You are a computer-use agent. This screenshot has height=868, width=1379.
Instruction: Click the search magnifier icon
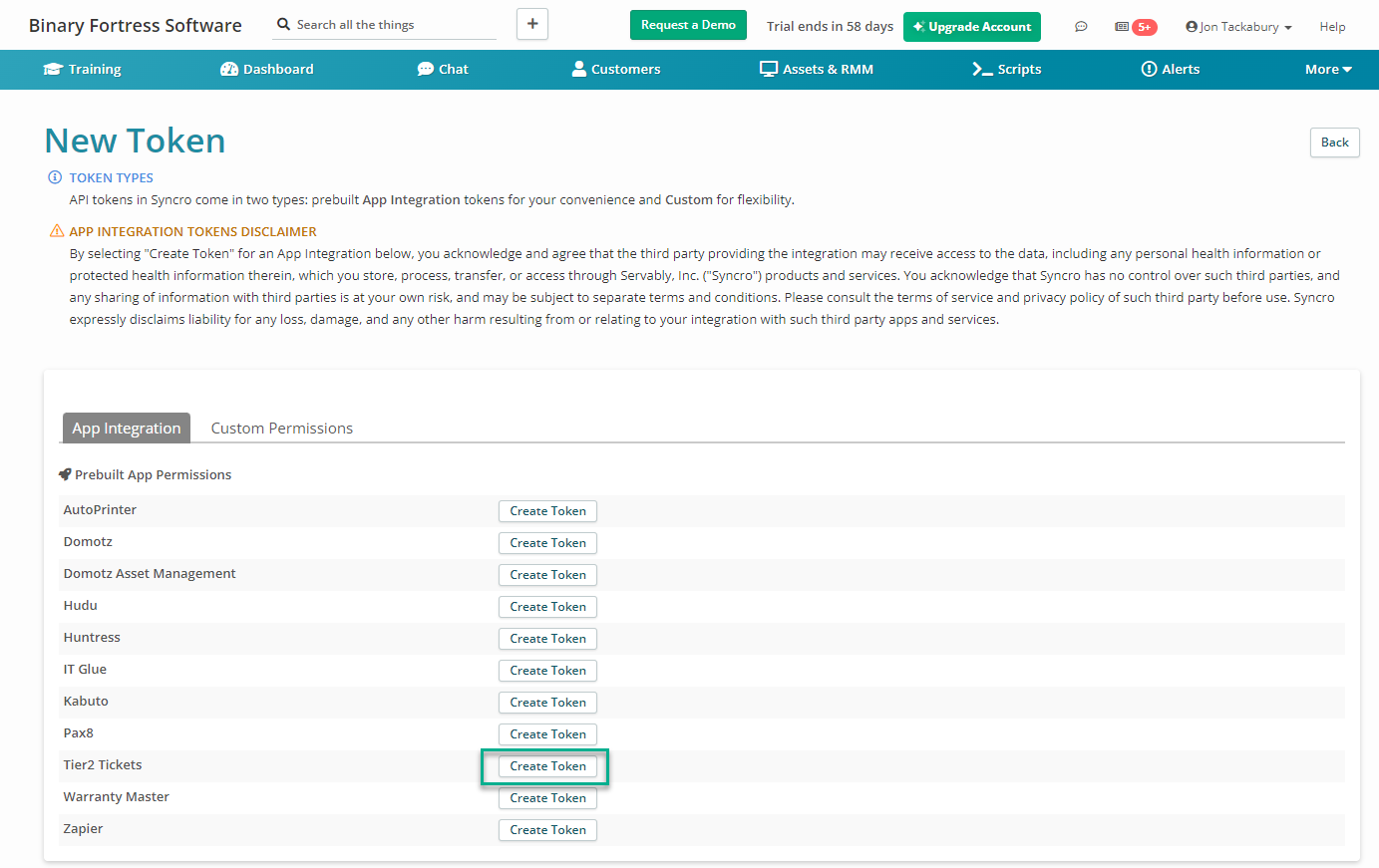click(284, 24)
